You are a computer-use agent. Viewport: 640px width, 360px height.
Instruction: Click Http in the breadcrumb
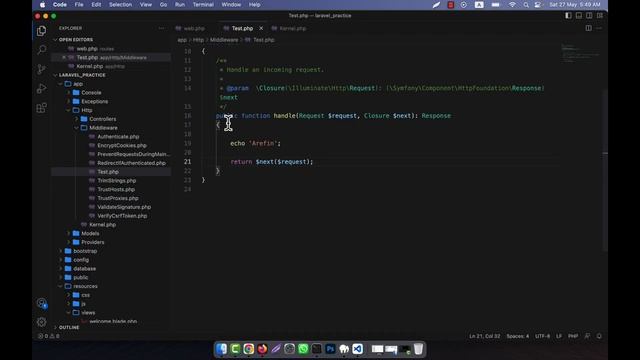point(198,40)
